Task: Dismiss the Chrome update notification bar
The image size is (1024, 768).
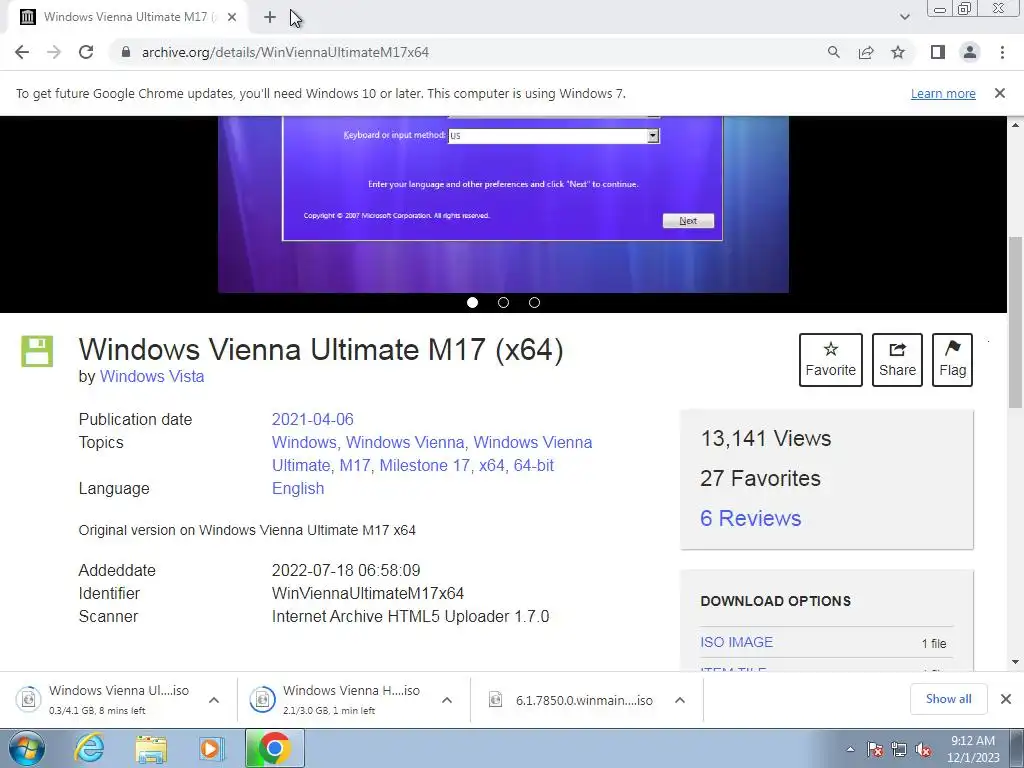Action: coord(999,93)
